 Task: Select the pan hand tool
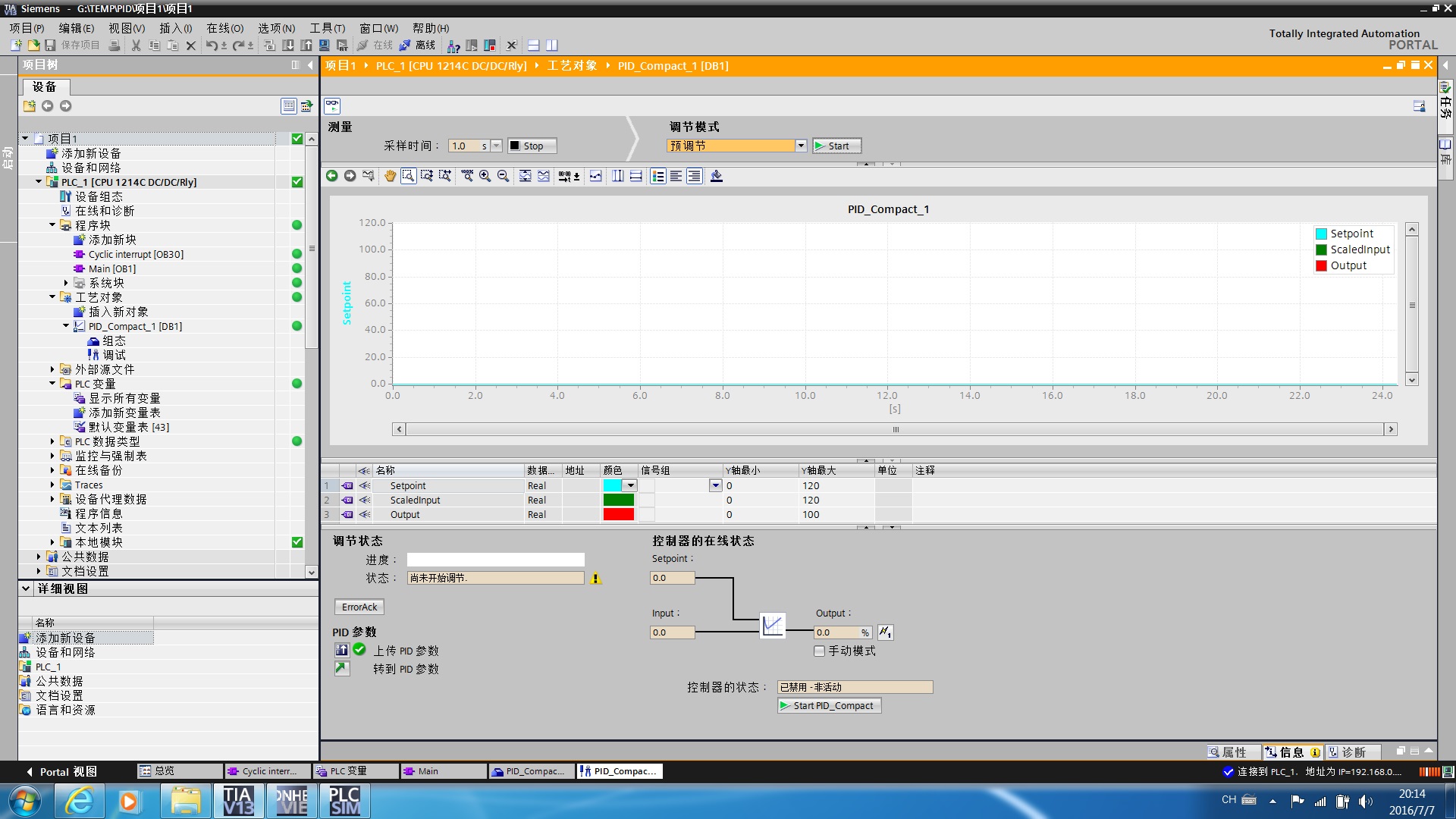pyautogui.click(x=390, y=176)
